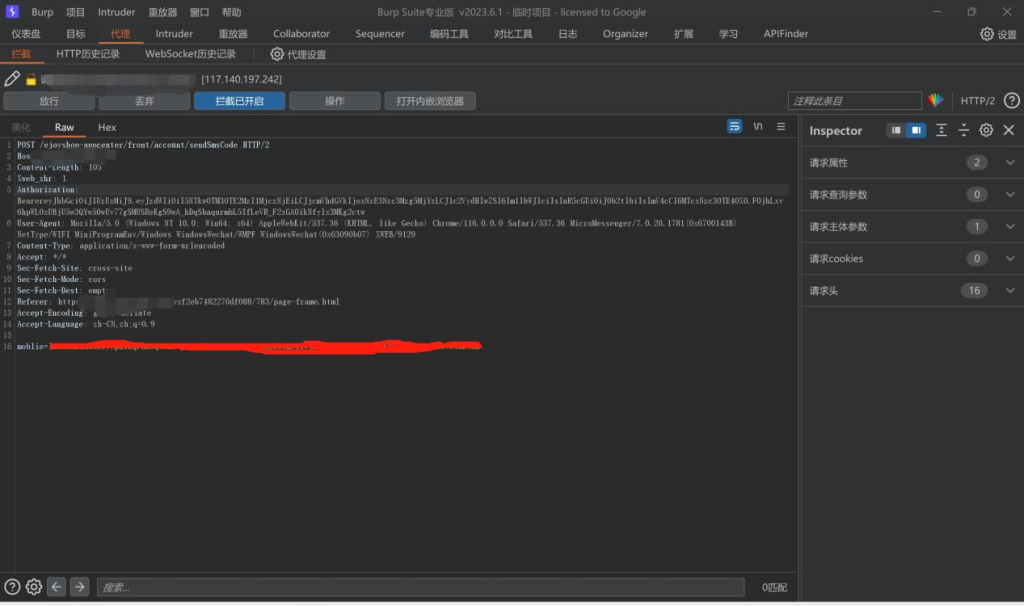Open the 编码工具 tab

[x=449, y=34]
